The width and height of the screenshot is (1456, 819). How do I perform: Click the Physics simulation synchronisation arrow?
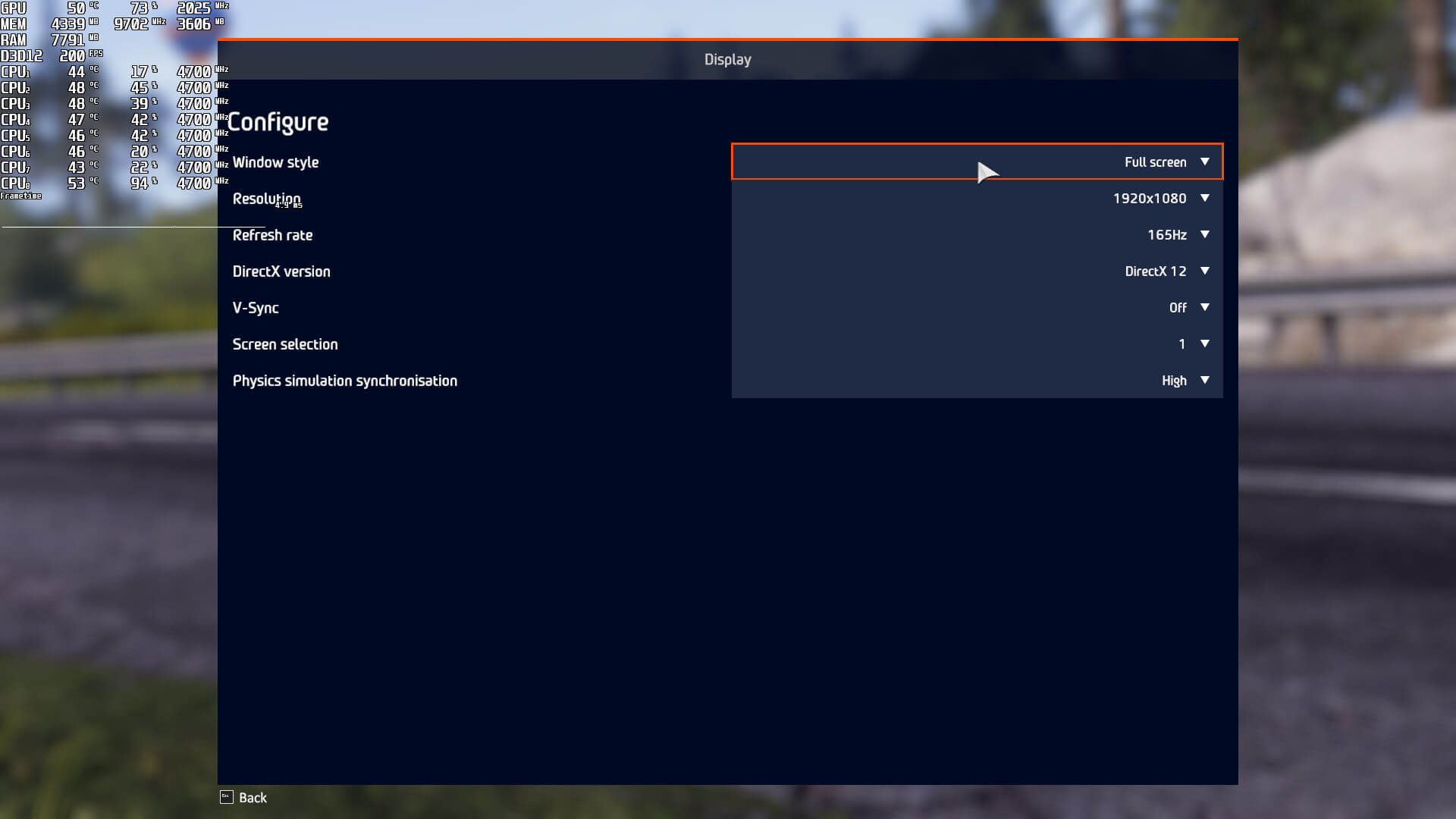(x=1204, y=380)
